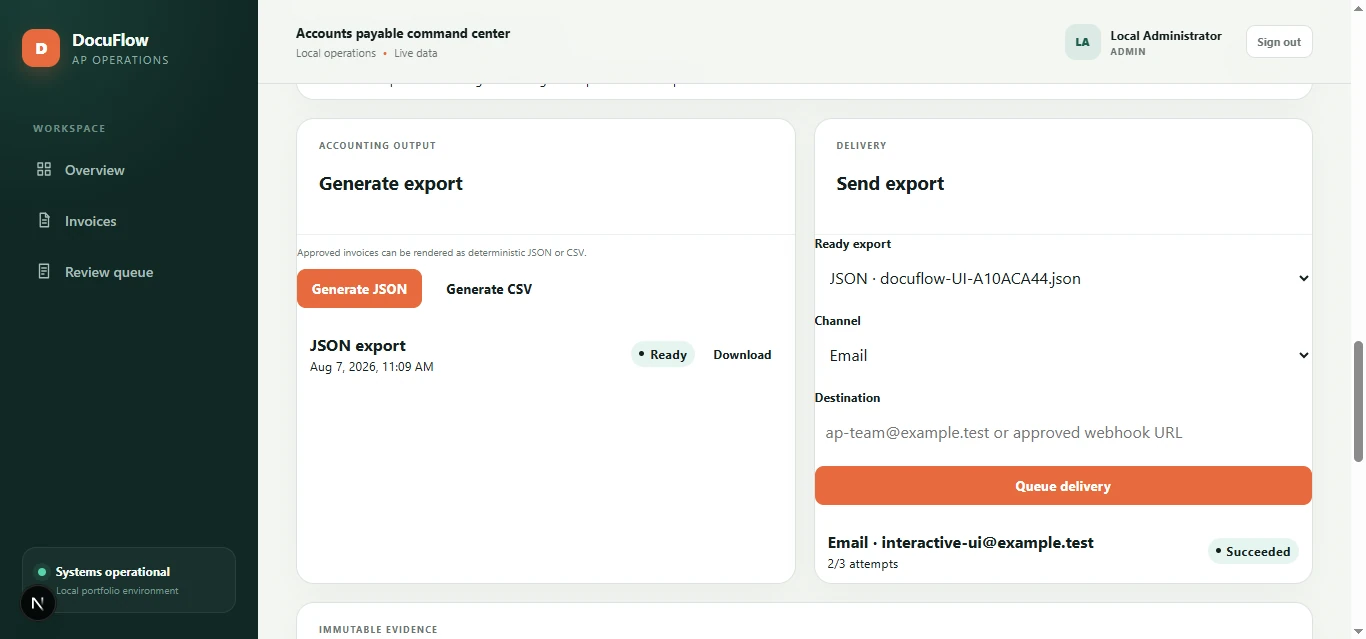
Task: Click the Overview grid icon in sidebar
Action: 44,170
